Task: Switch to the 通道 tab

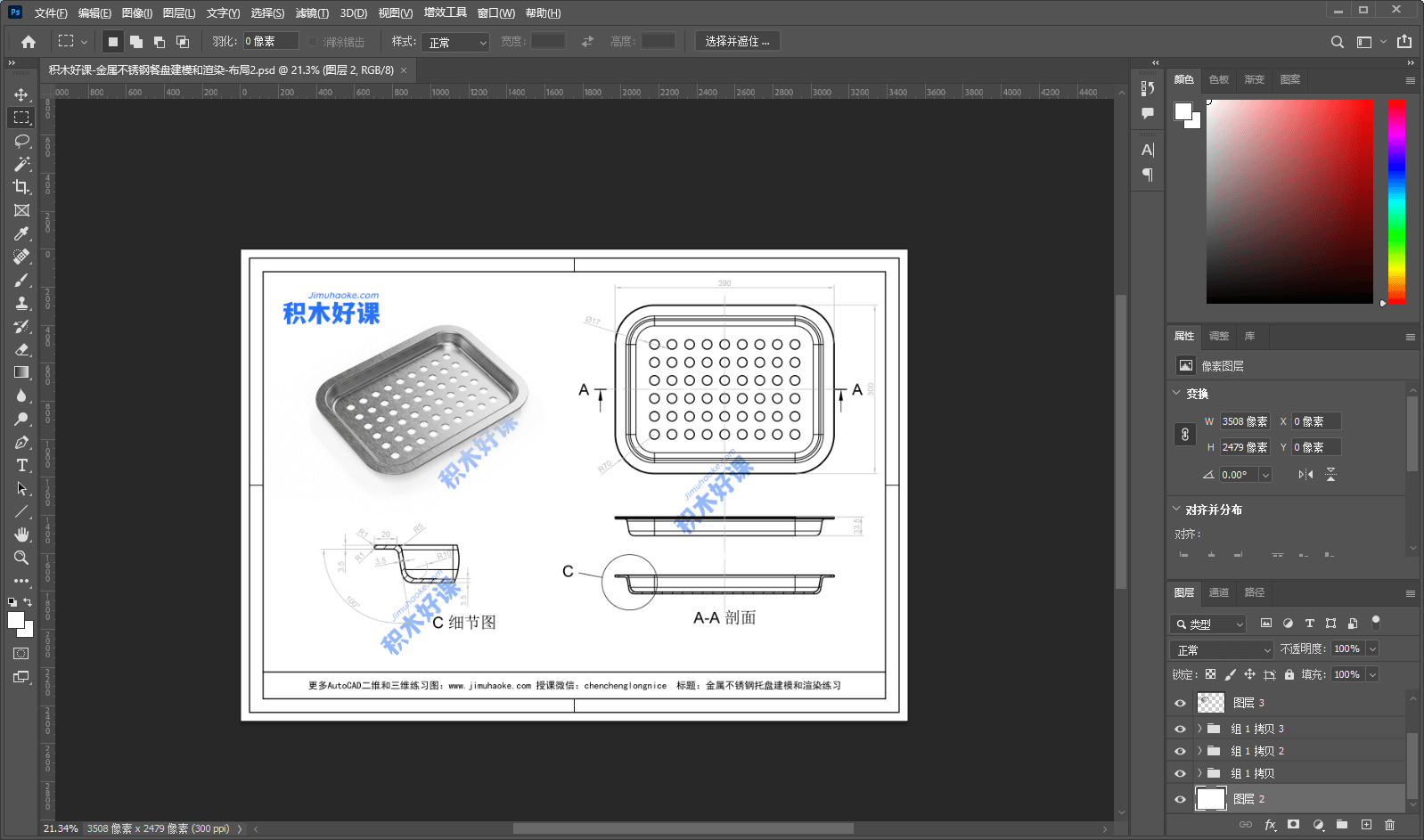Action: (1218, 592)
